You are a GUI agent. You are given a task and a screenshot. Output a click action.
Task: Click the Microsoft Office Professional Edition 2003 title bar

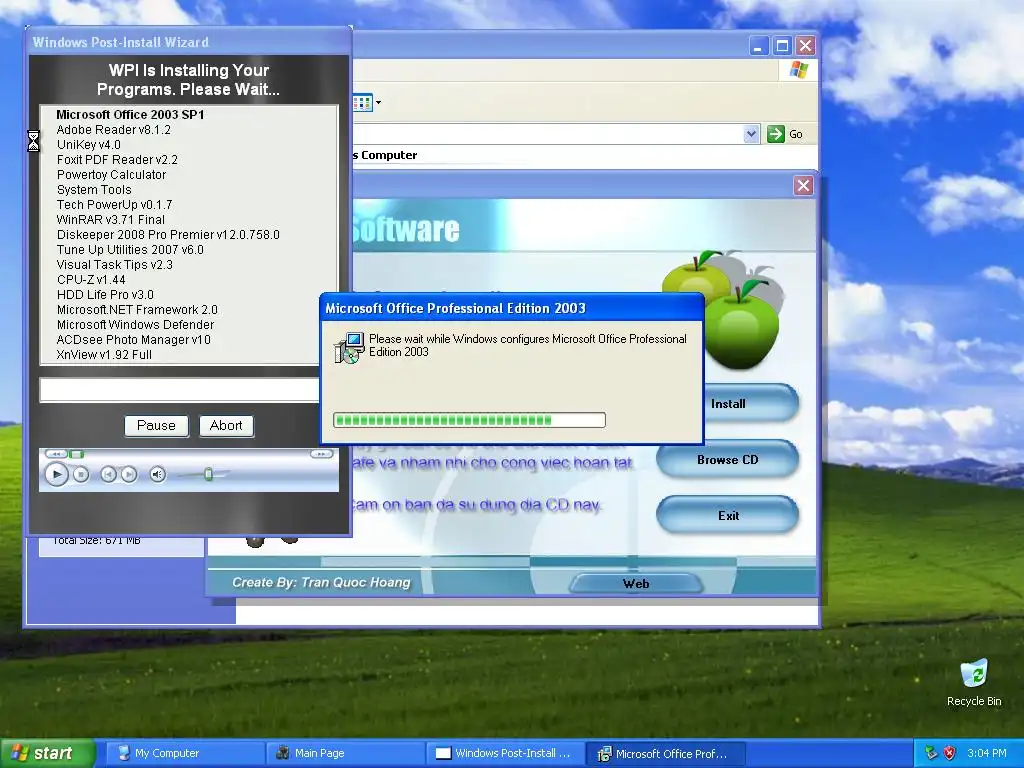(511, 308)
